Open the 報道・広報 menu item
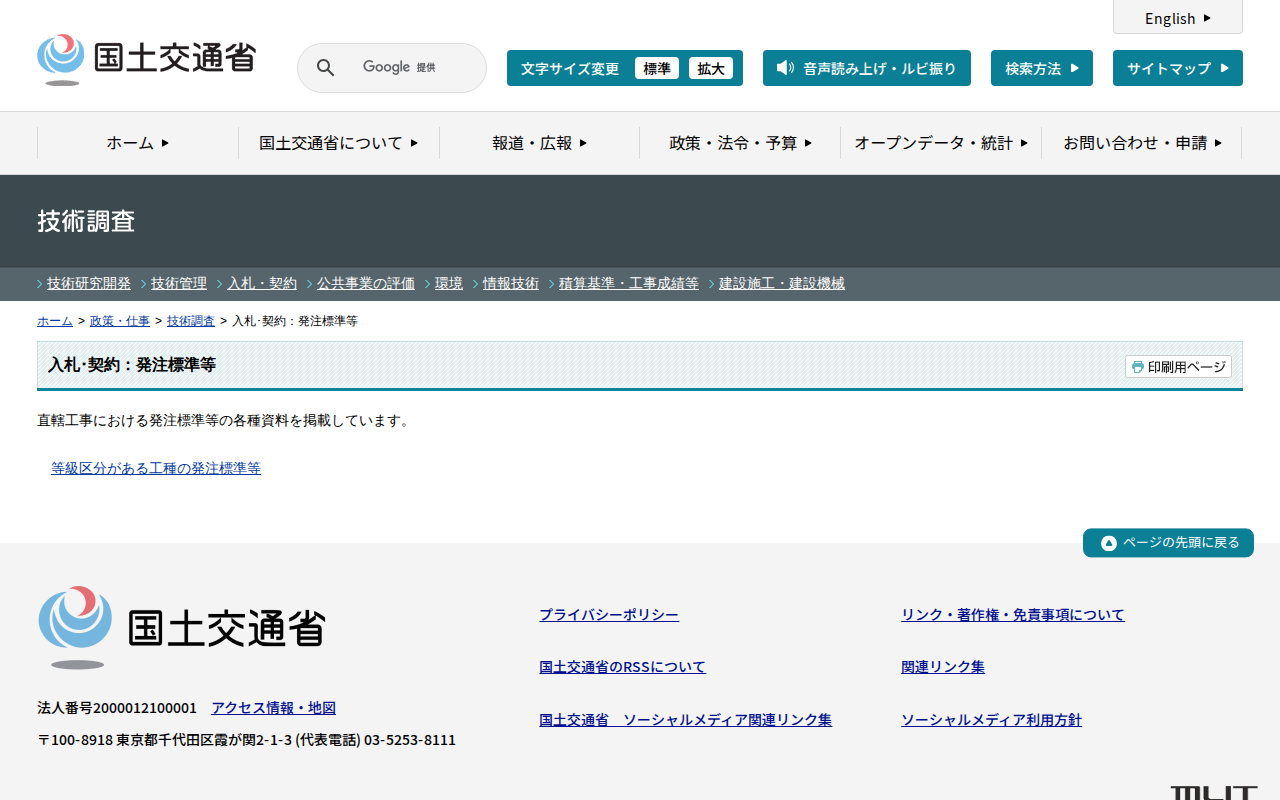Screen dimensions: 1280x800 coord(539,143)
